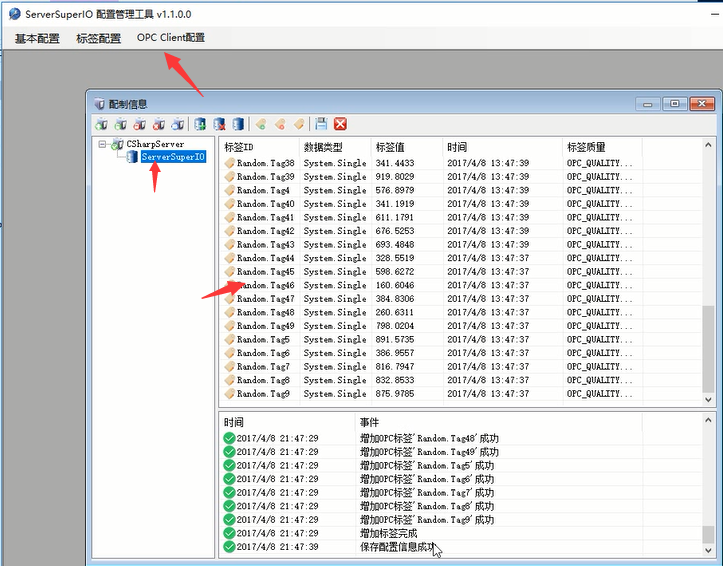
Task: Click the add group icon, blue cabinet with green plus
Action: 200,124
